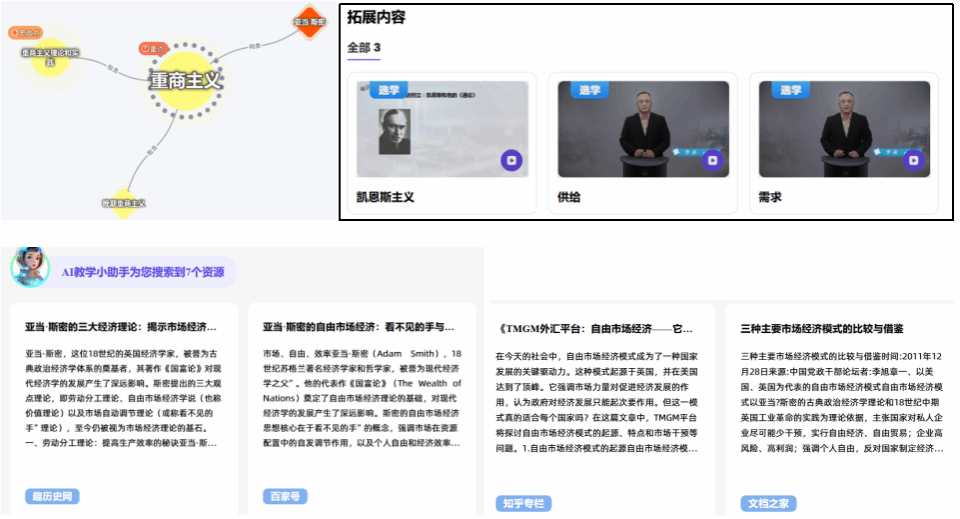Open 三种主要市场经济模式的比较与借鉴 article
The height and width of the screenshot is (519, 960).
[x=822, y=328]
